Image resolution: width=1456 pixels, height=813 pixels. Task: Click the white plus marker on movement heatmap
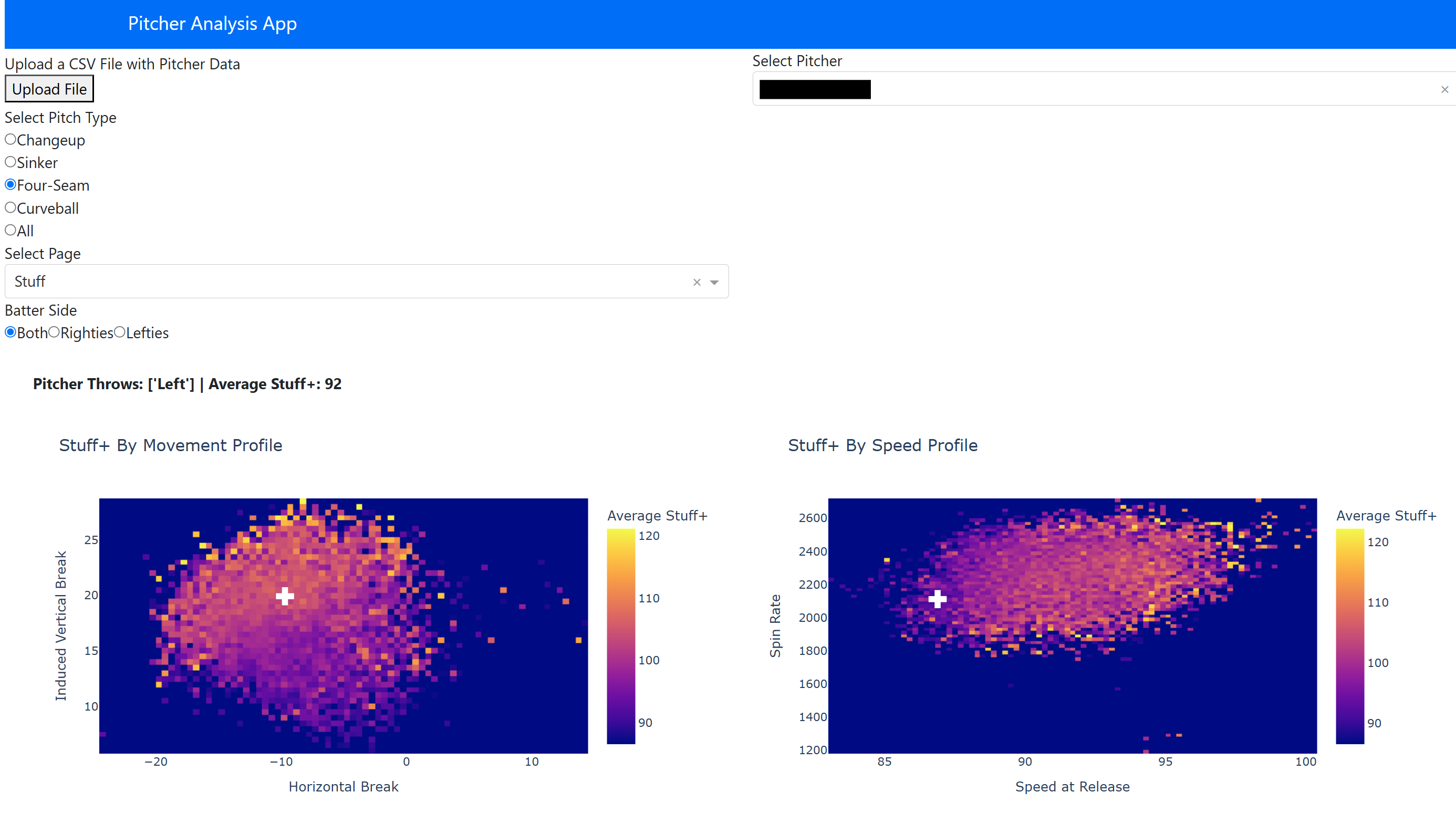point(285,597)
